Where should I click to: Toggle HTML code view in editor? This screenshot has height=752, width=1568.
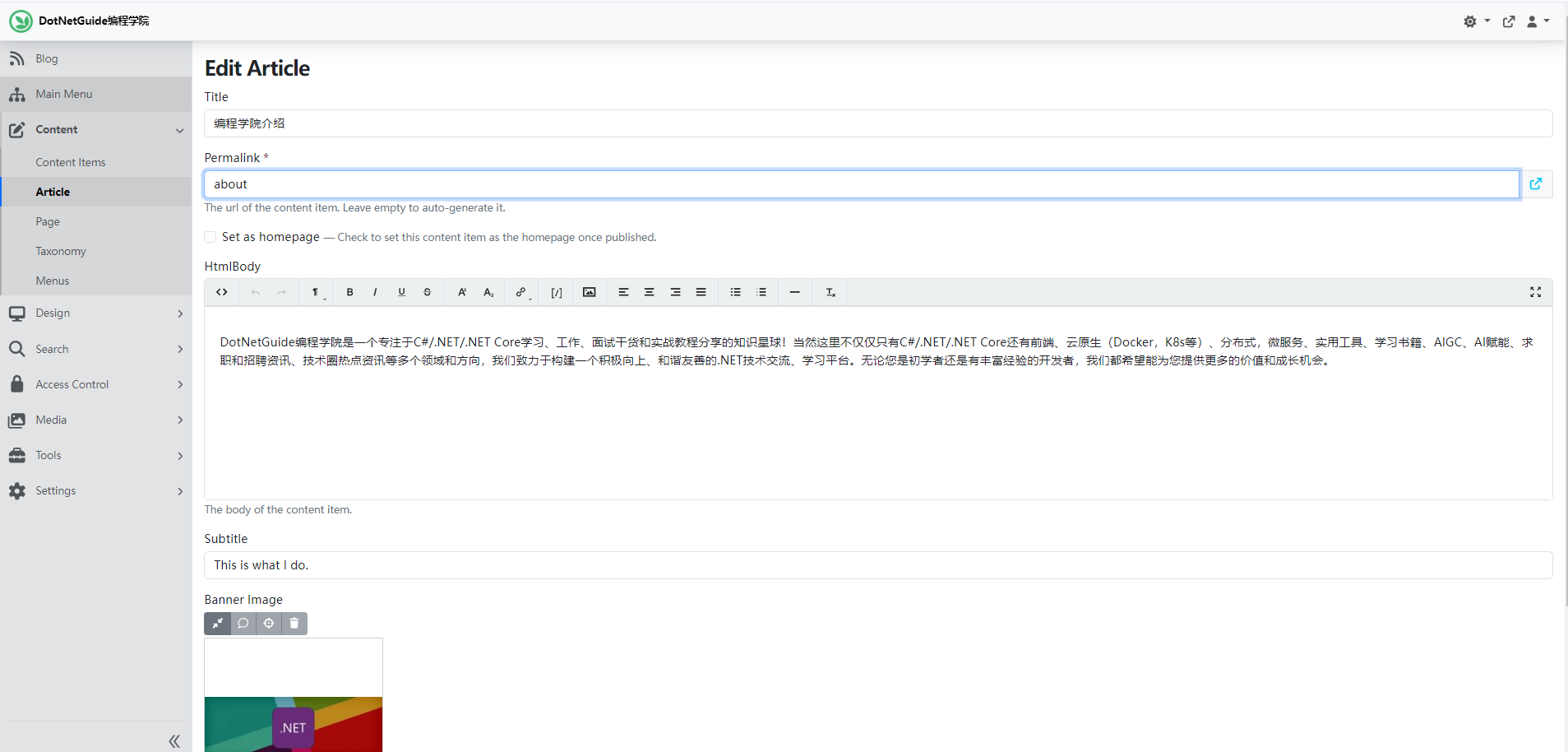click(222, 292)
